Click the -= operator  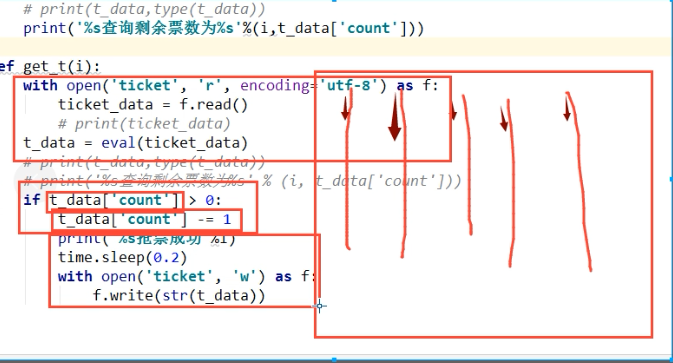(205, 220)
